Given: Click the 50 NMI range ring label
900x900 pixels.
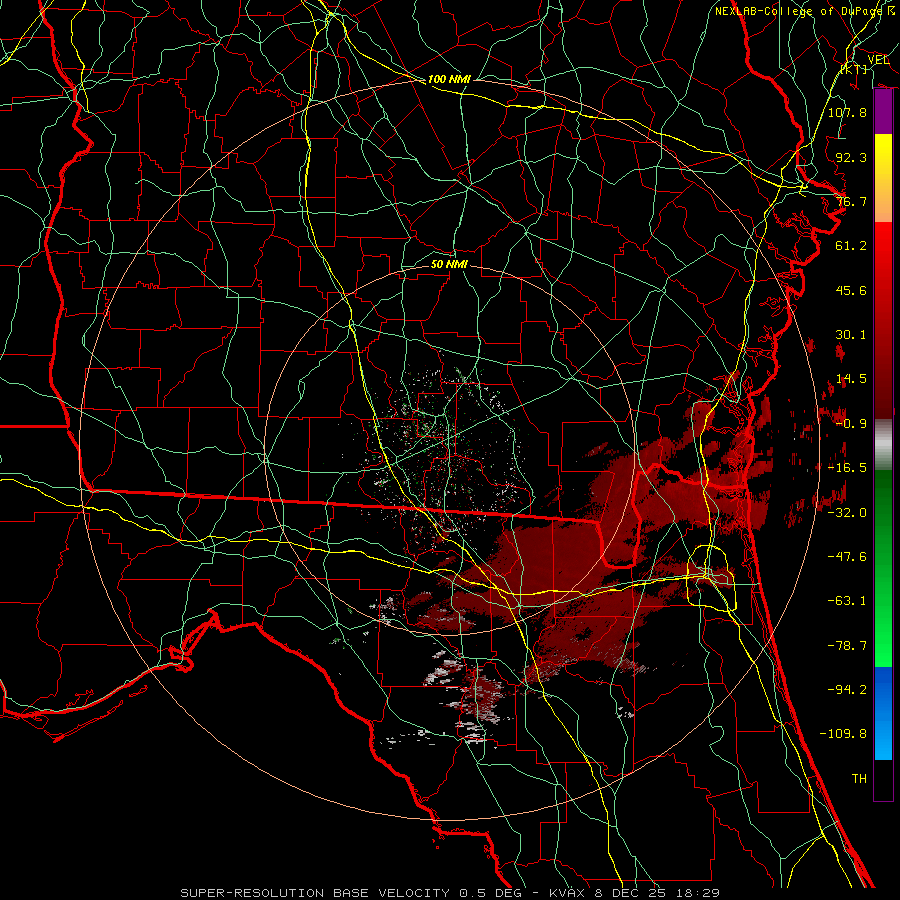Looking at the screenshot, I should (449, 264).
